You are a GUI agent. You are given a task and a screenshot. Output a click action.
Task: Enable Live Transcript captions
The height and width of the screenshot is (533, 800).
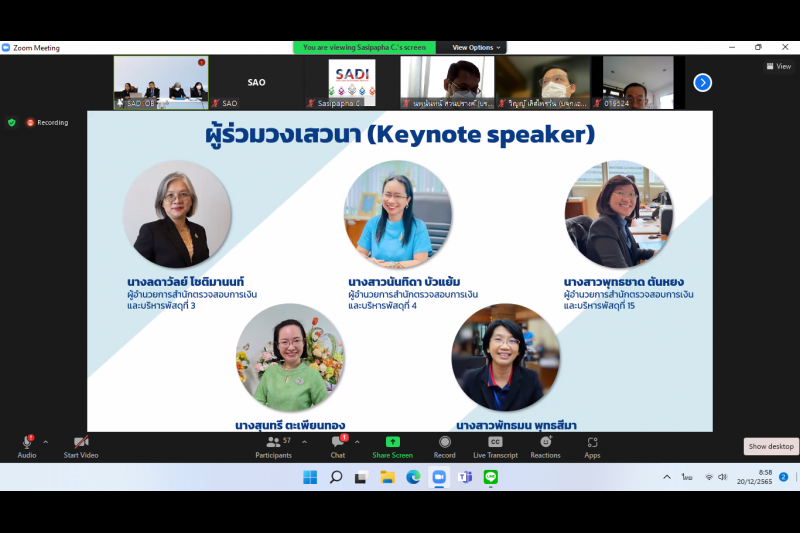[x=495, y=447]
